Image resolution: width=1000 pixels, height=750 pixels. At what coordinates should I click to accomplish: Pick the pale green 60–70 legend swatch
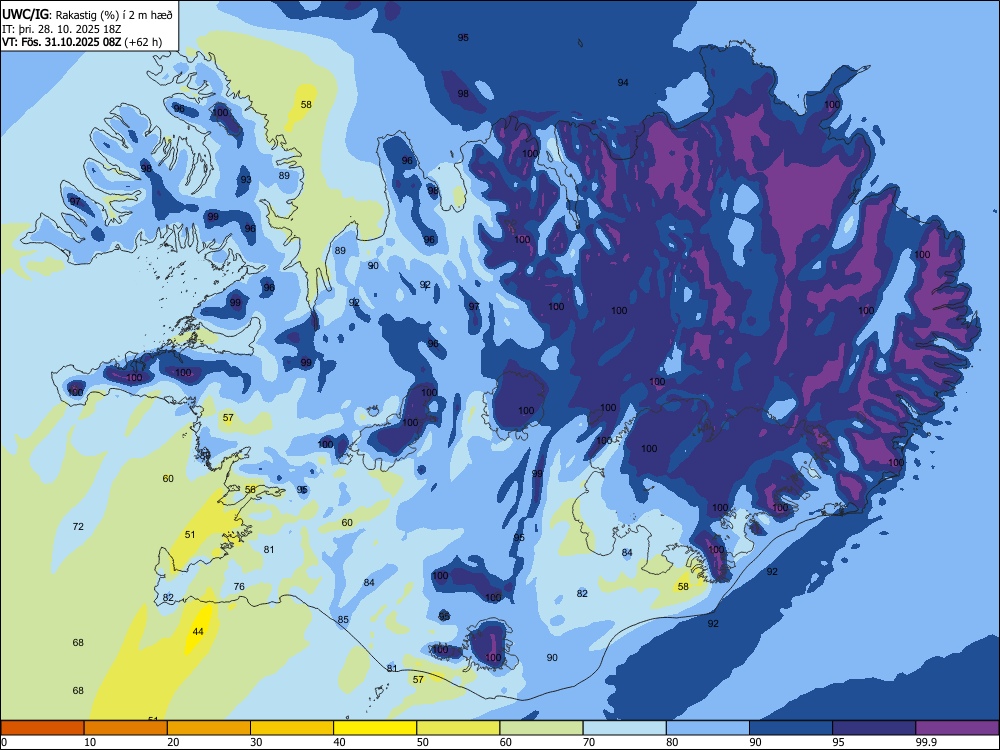[541, 728]
